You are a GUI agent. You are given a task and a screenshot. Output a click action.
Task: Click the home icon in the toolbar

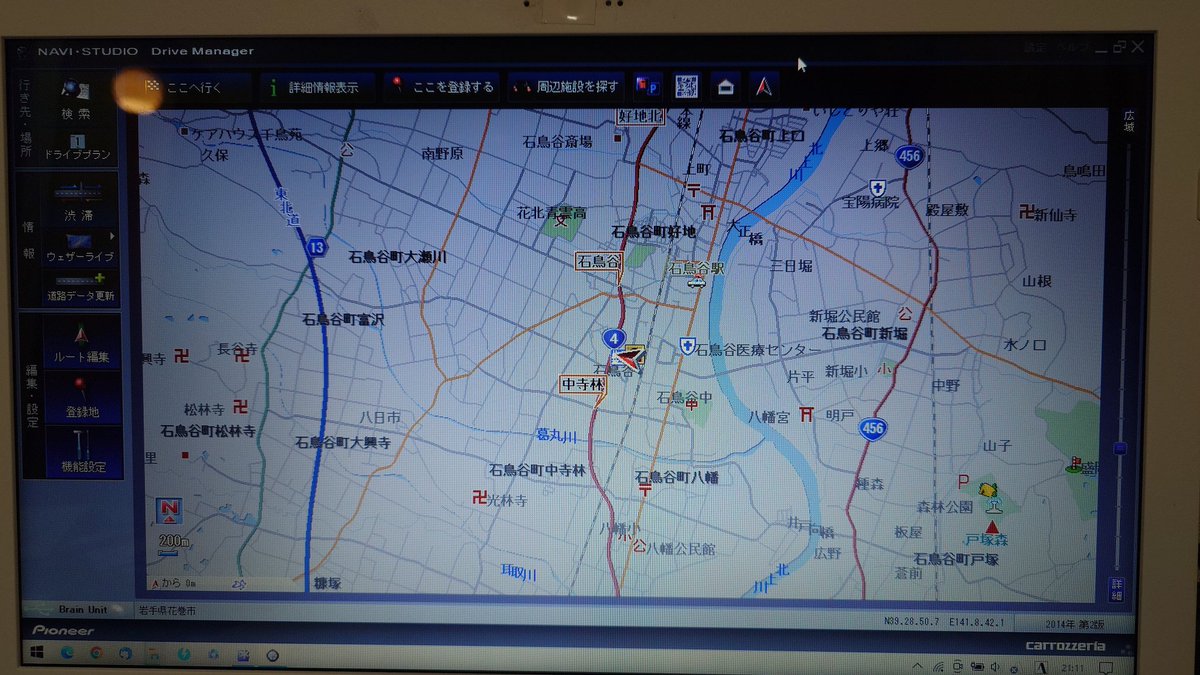click(725, 87)
